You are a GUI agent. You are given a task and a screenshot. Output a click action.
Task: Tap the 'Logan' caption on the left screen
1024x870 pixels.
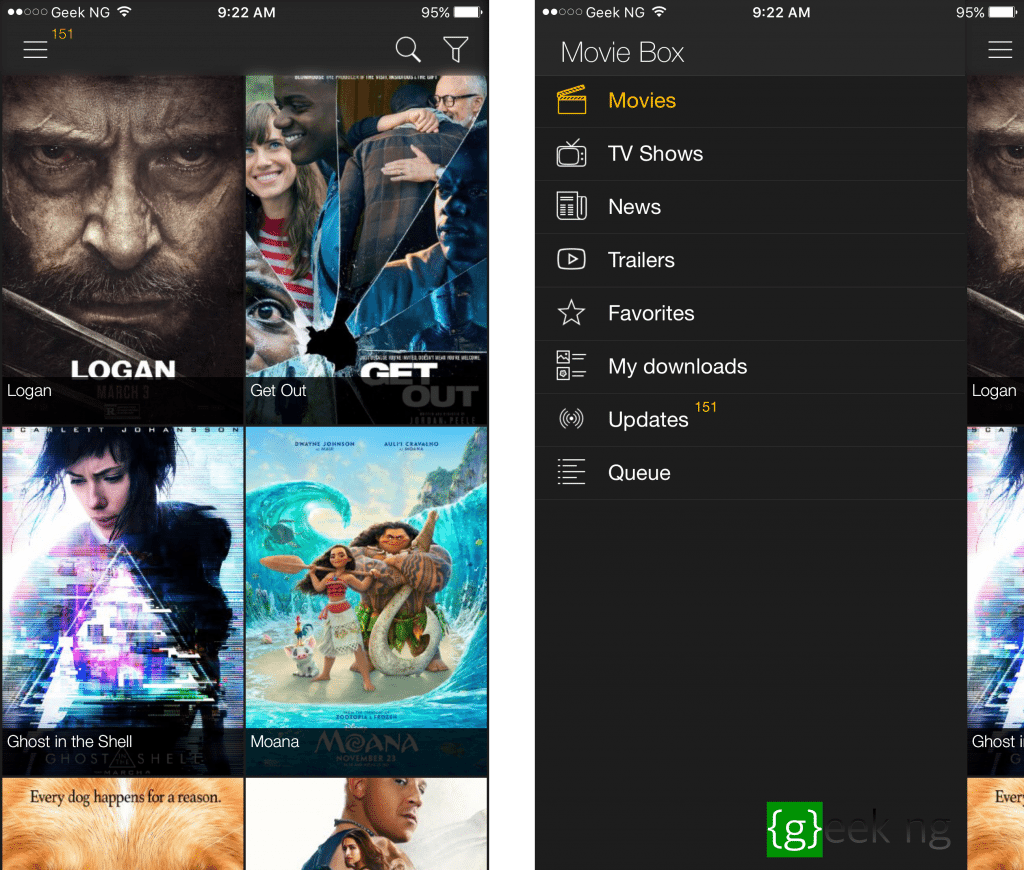[x=29, y=391]
